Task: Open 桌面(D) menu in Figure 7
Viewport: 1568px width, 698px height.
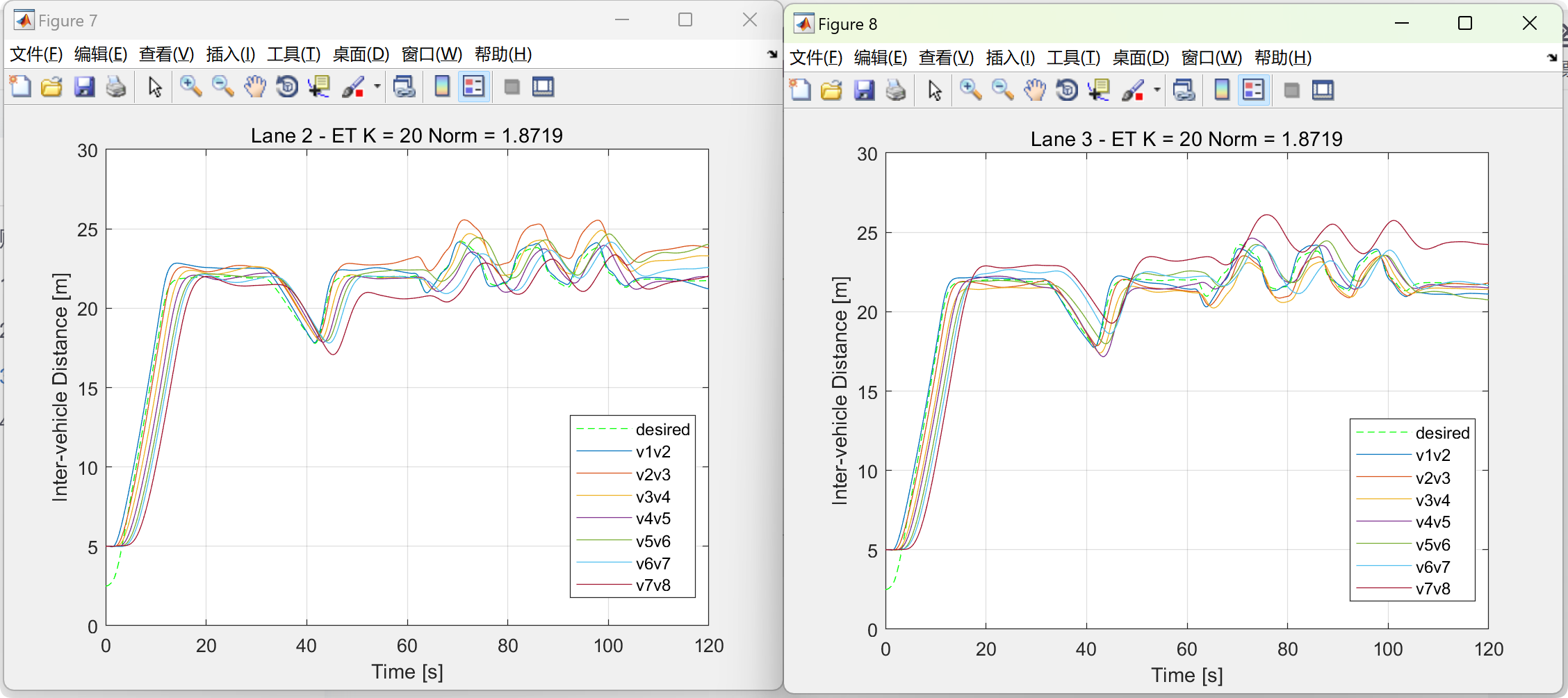Action: tap(361, 54)
